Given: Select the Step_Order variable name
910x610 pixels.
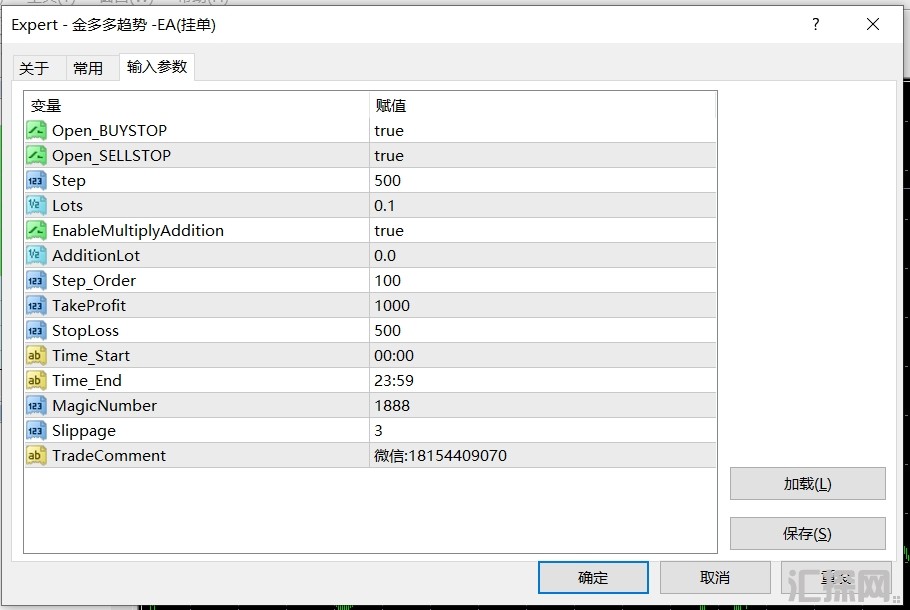Looking at the screenshot, I should tap(93, 281).
